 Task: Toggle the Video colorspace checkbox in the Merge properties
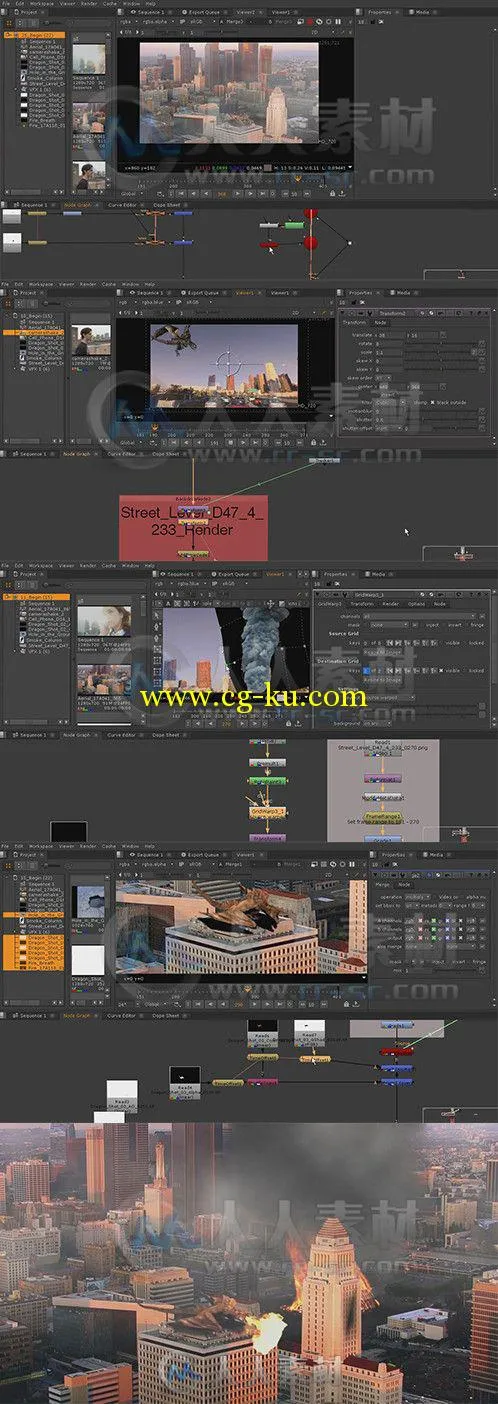[436, 897]
